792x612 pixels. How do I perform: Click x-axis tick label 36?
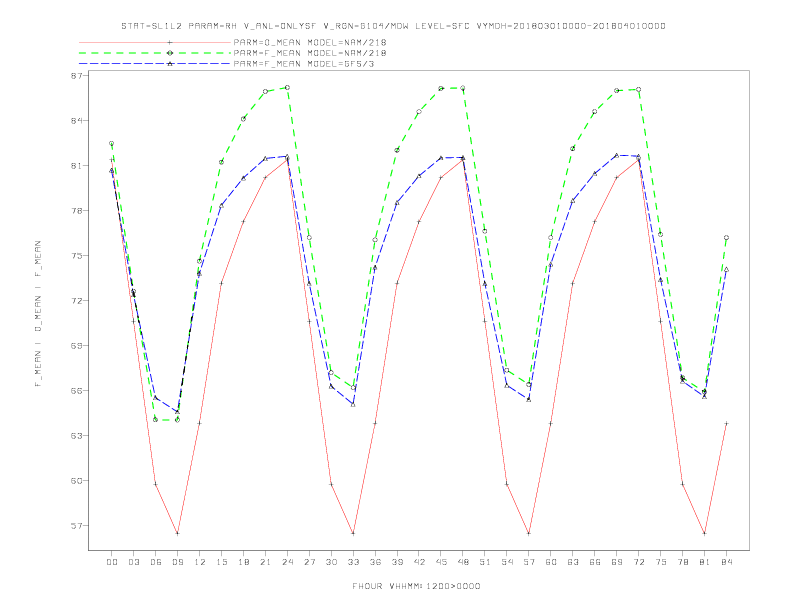tap(375, 562)
